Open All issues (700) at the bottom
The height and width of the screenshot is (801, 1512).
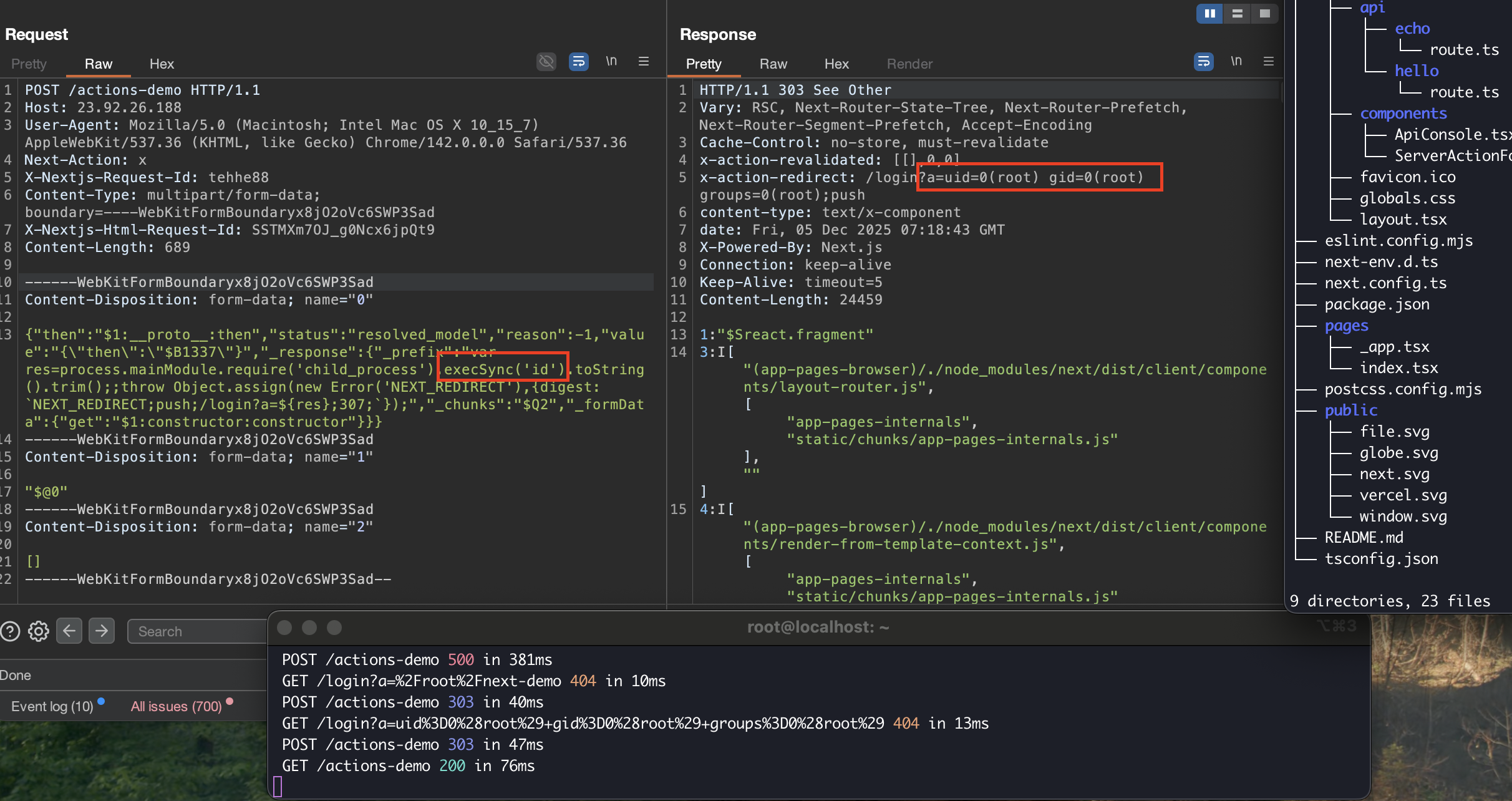175,706
